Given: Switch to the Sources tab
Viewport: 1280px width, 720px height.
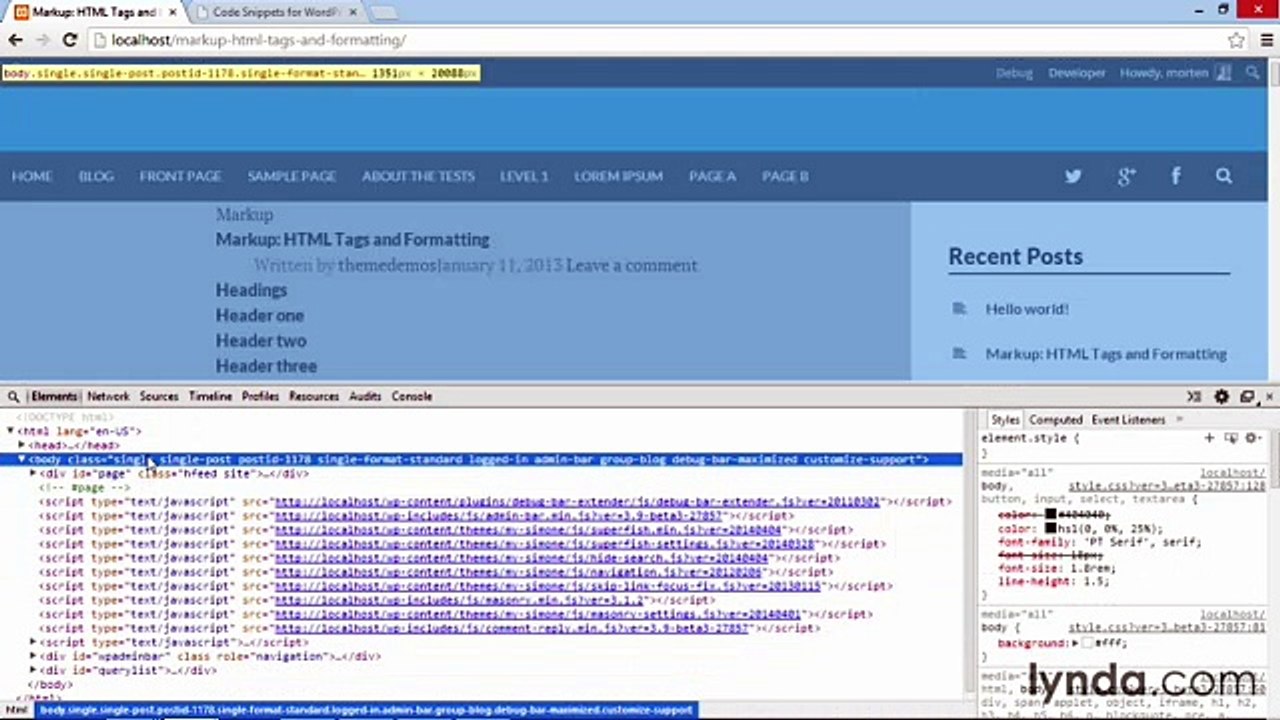Looking at the screenshot, I should pos(159,397).
